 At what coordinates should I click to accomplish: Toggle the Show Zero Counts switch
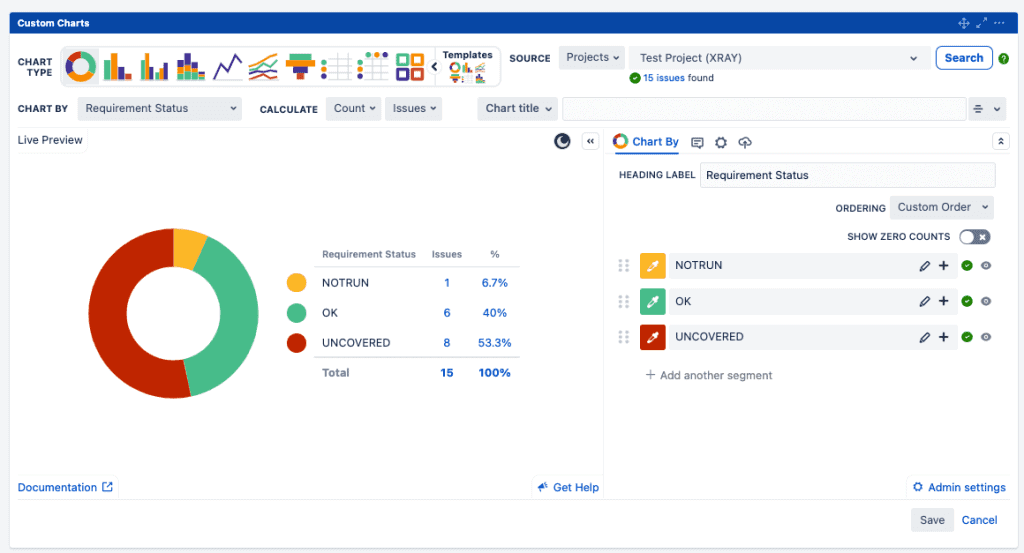click(974, 237)
